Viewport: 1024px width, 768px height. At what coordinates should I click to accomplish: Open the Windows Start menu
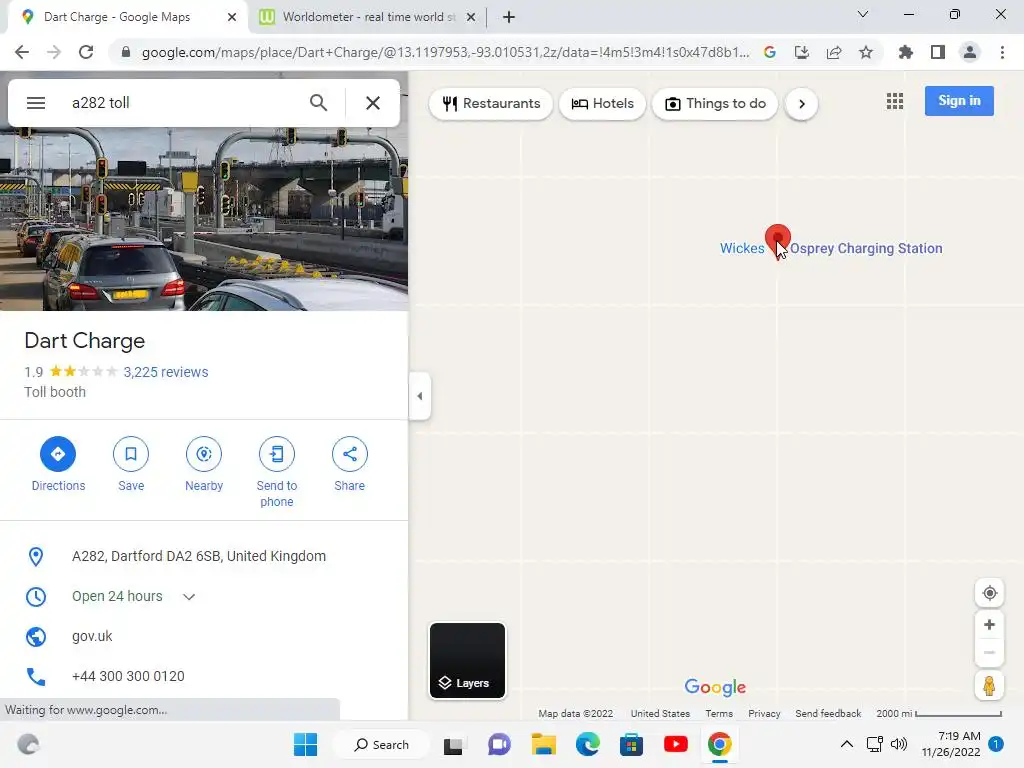click(305, 744)
